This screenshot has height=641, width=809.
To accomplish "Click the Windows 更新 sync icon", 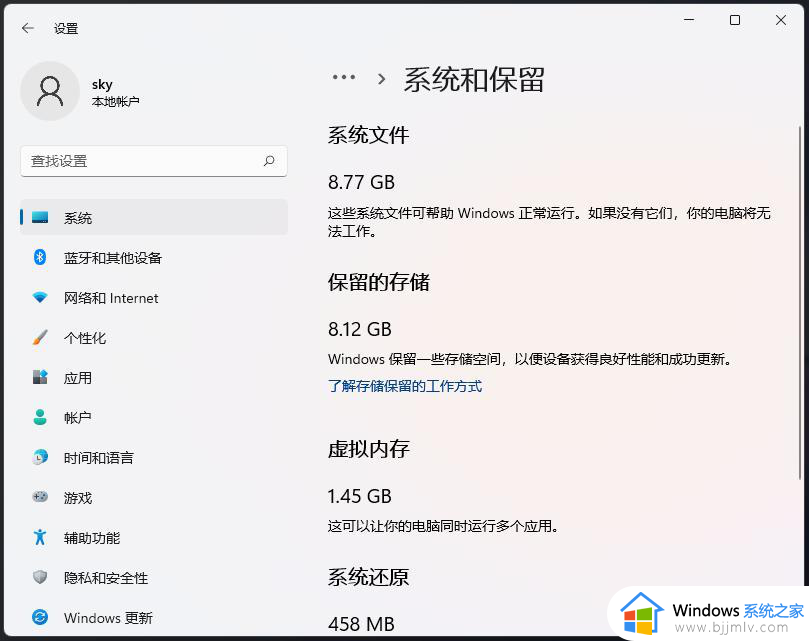I will tap(40, 617).
